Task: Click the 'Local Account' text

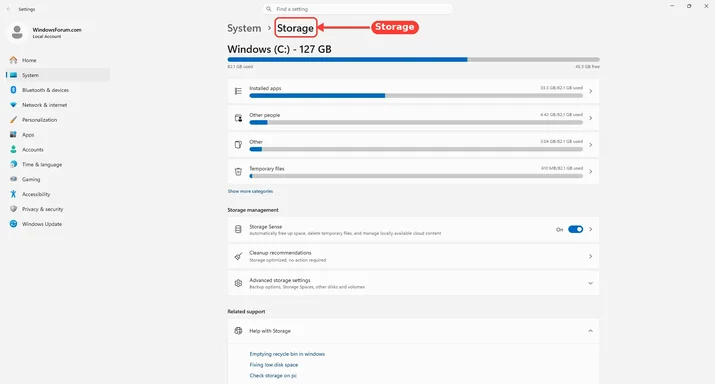Action: [47, 36]
